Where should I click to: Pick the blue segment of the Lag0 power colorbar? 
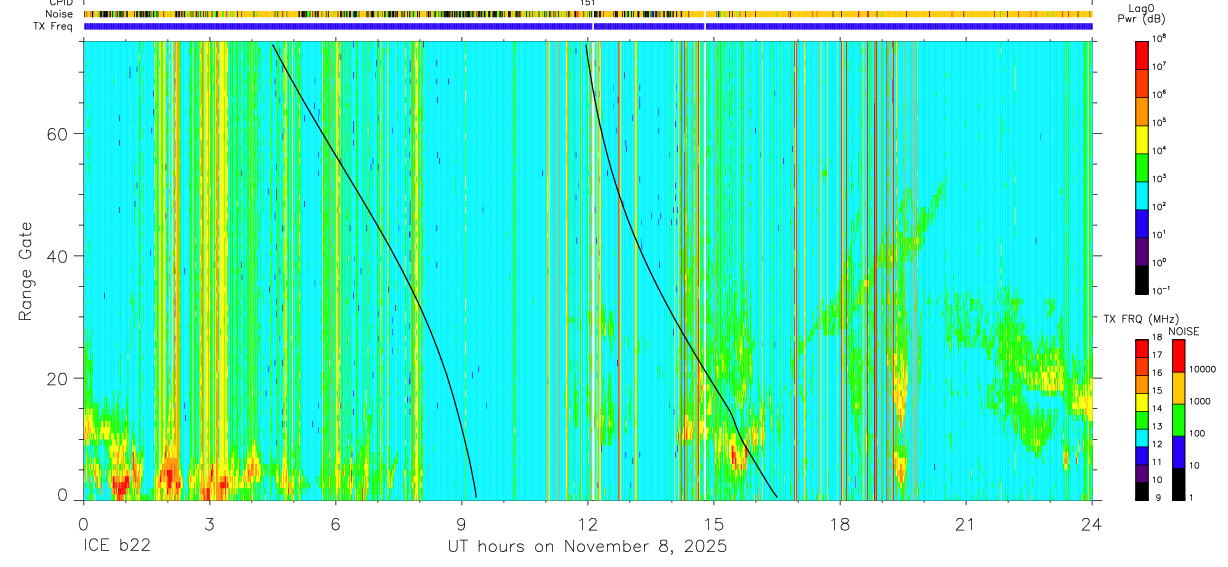coord(1143,223)
